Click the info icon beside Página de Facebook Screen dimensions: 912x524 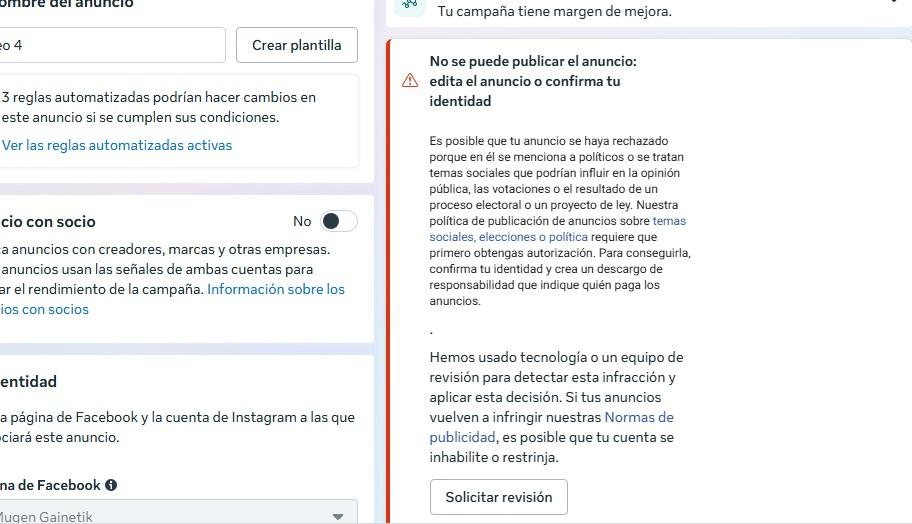click(111, 485)
